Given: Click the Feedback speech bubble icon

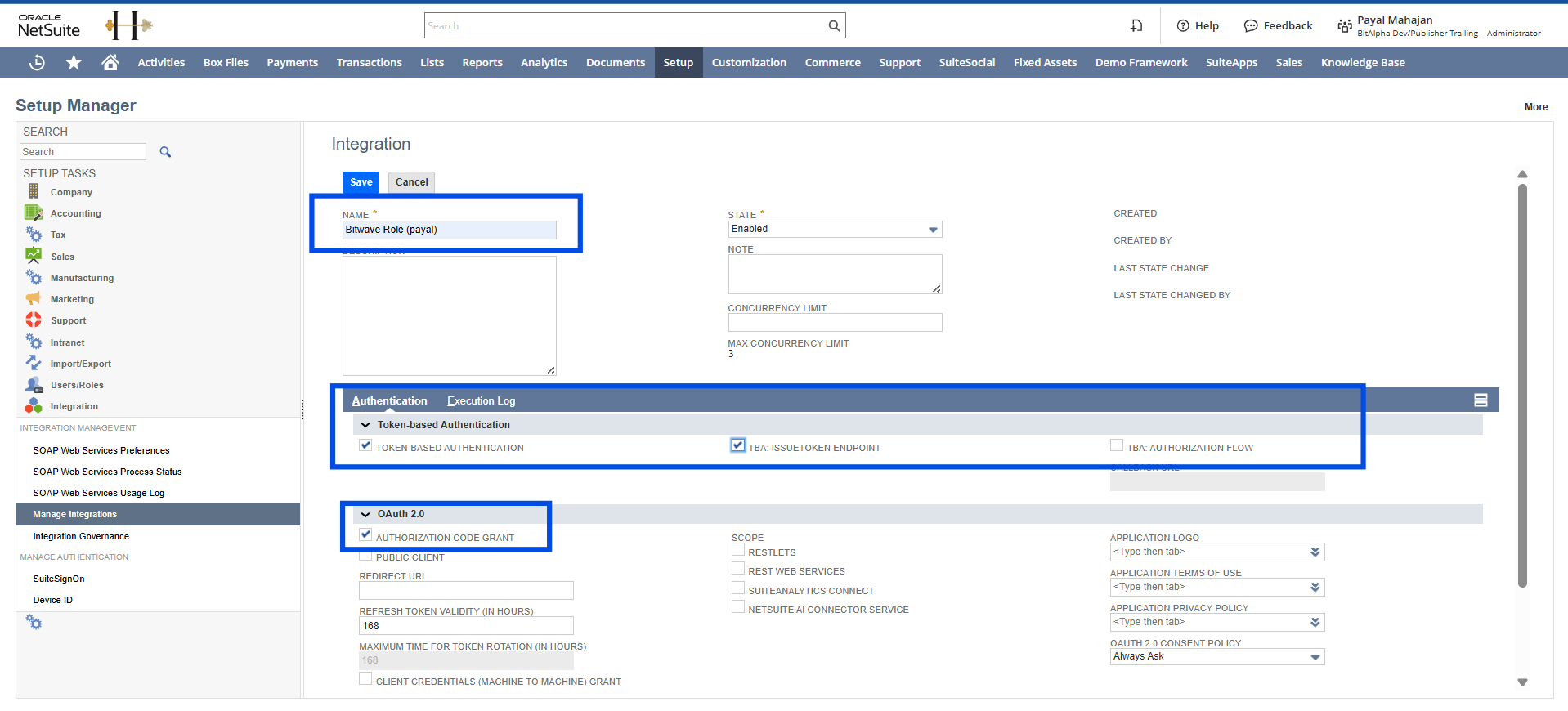Looking at the screenshot, I should point(1251,26).
